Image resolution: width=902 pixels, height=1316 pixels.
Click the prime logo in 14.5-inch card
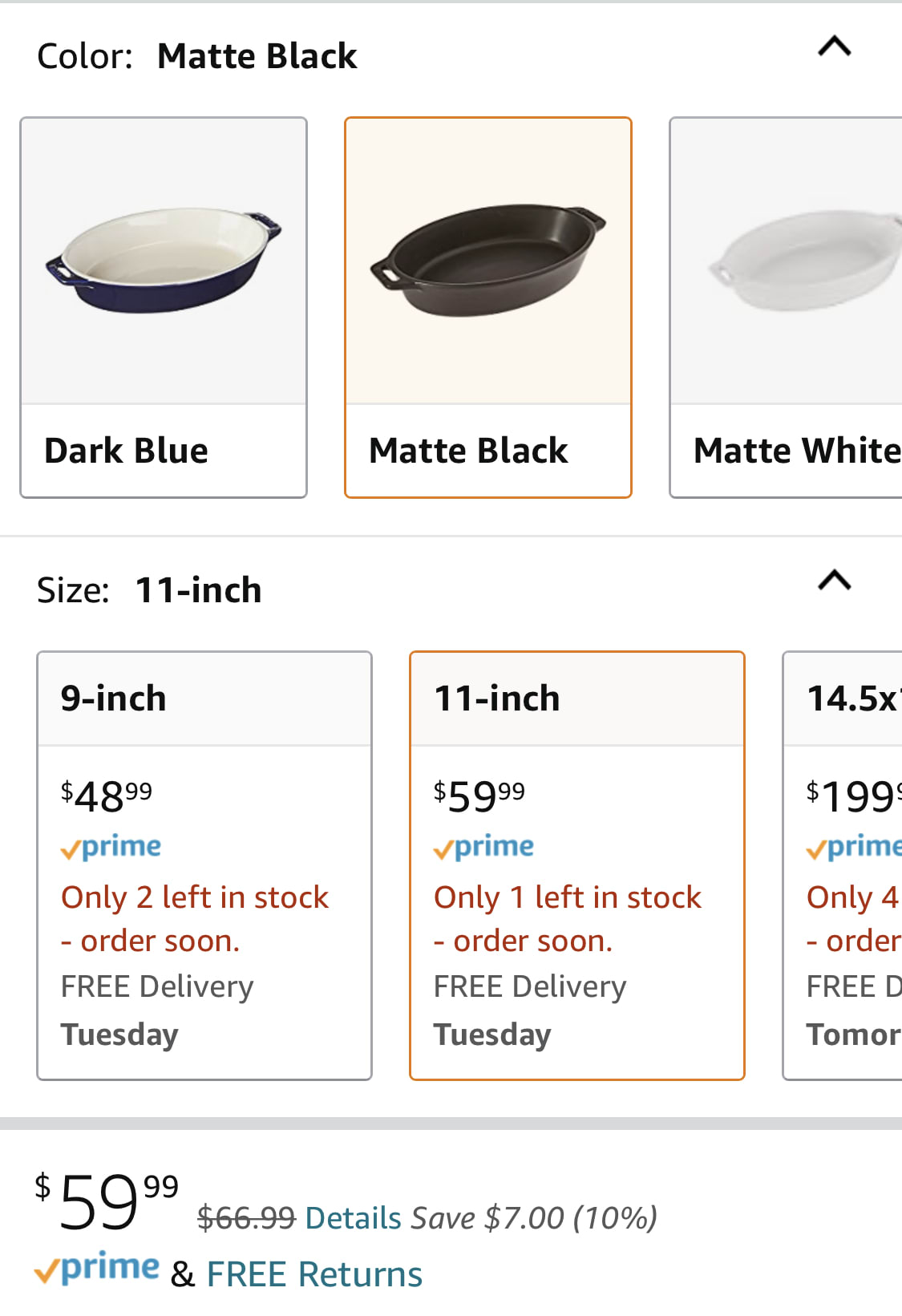[855, 847]
